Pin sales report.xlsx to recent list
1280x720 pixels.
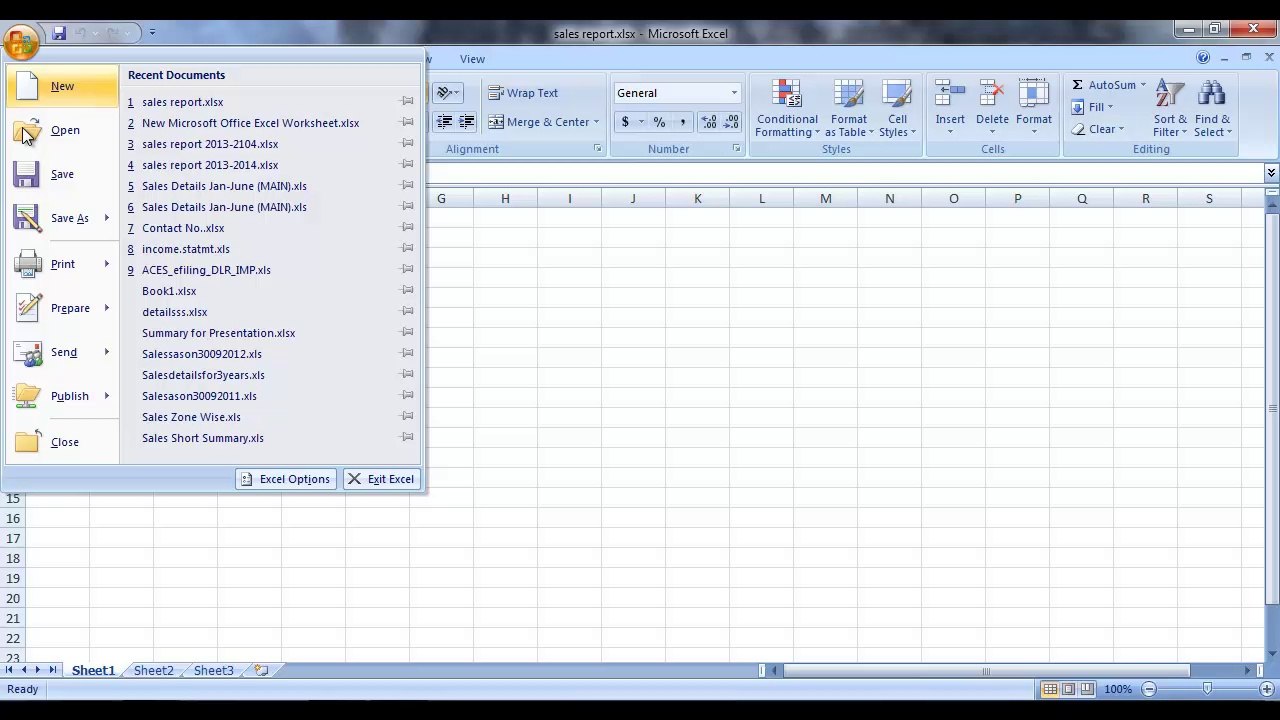click(x=407, y=101)
